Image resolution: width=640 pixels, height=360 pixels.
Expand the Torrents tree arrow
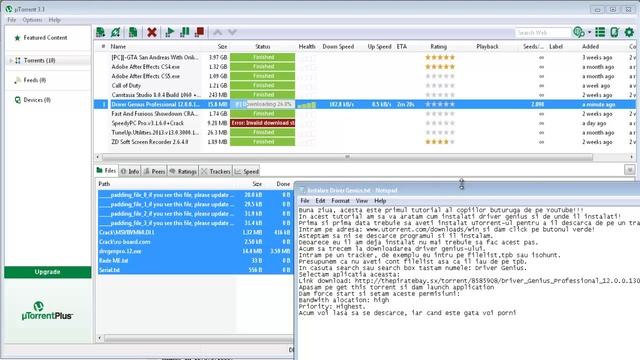coord(11,60)
